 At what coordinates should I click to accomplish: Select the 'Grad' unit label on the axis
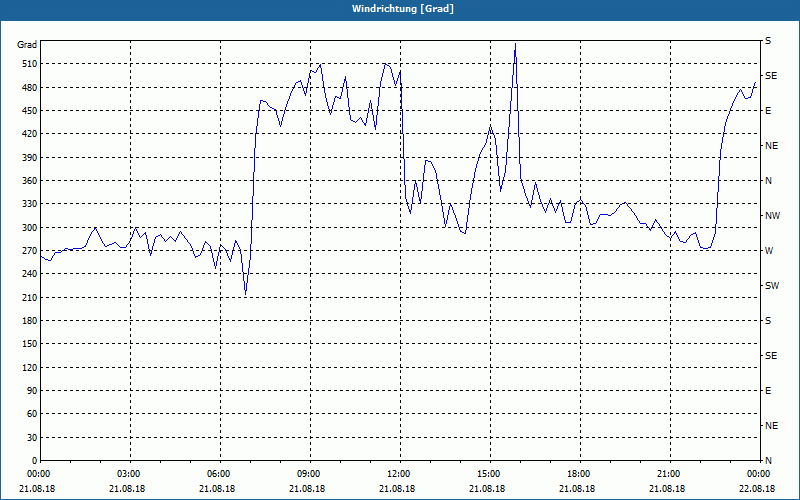27,45
